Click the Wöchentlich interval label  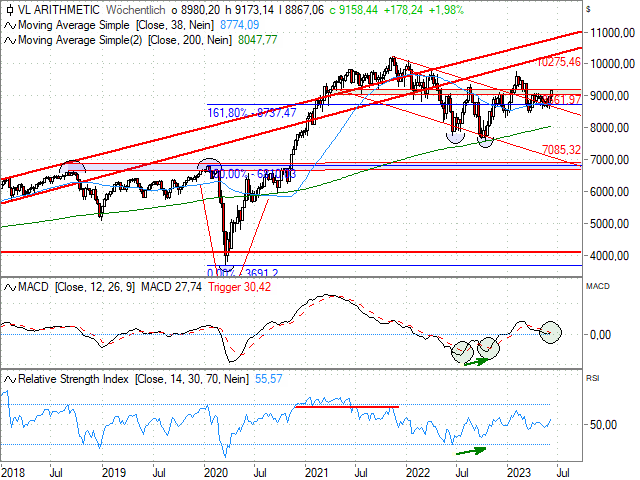(x=136, y=10)
